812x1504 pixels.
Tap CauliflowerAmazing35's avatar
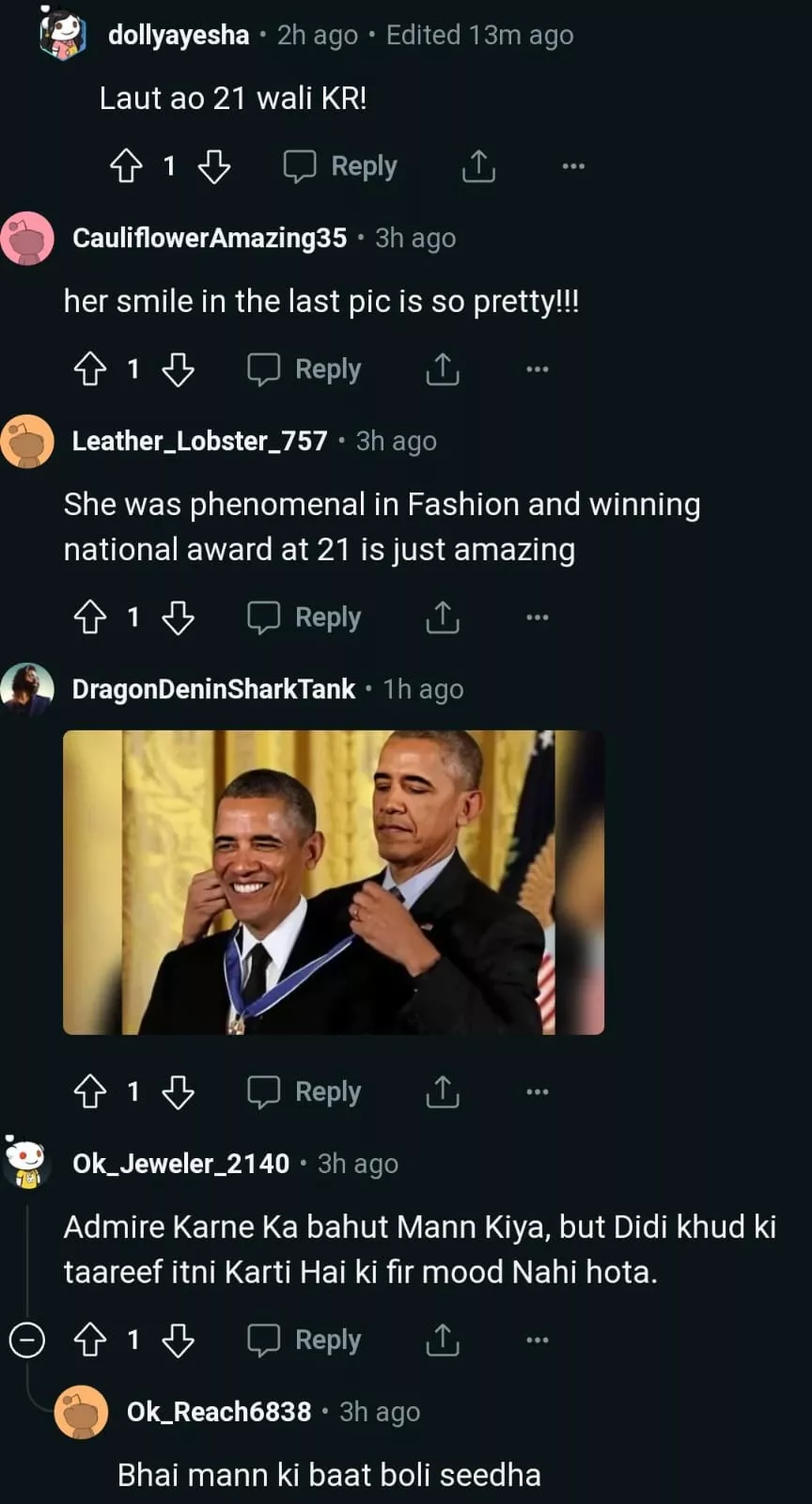pos(27,238)
